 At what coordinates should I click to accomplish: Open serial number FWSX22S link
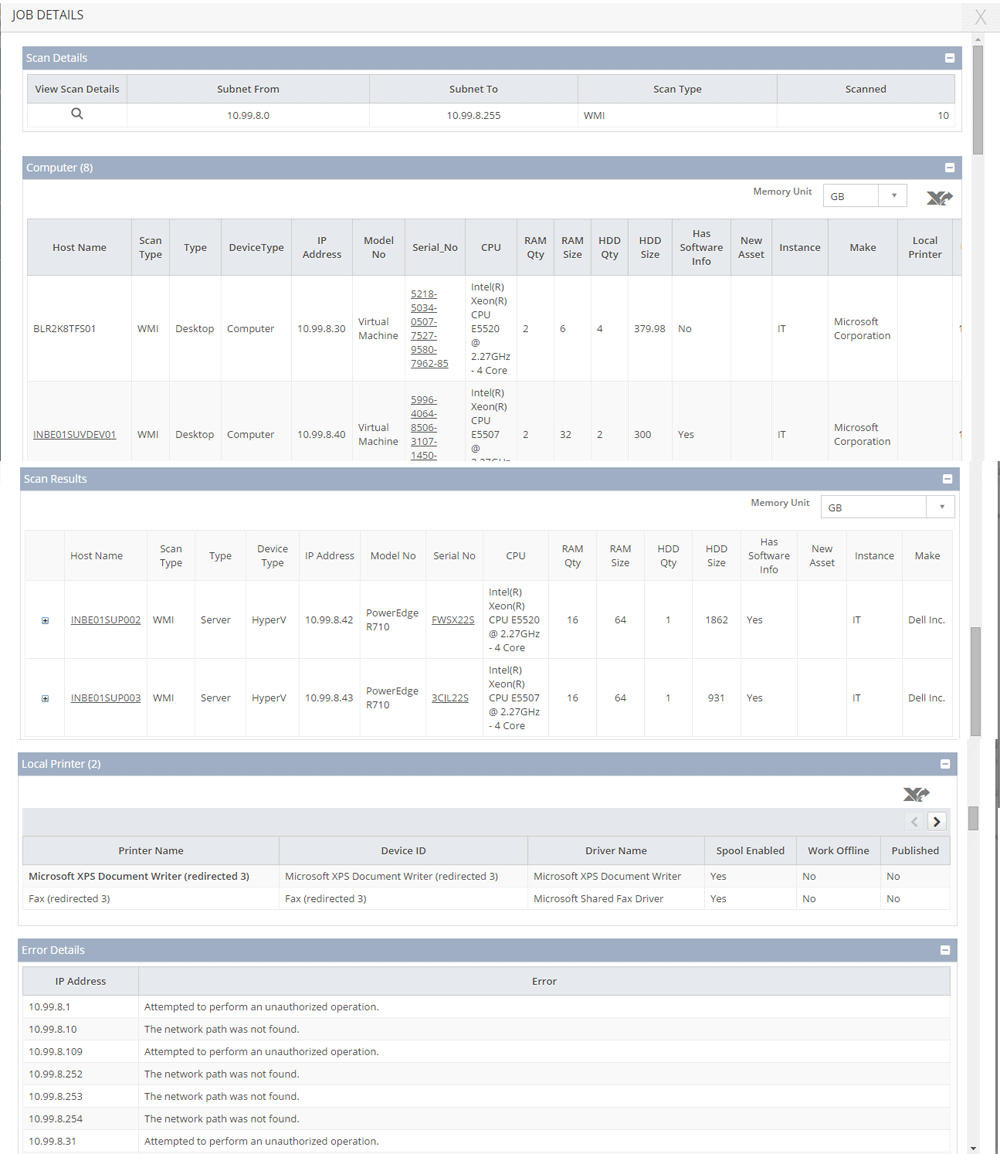point(453,620)
